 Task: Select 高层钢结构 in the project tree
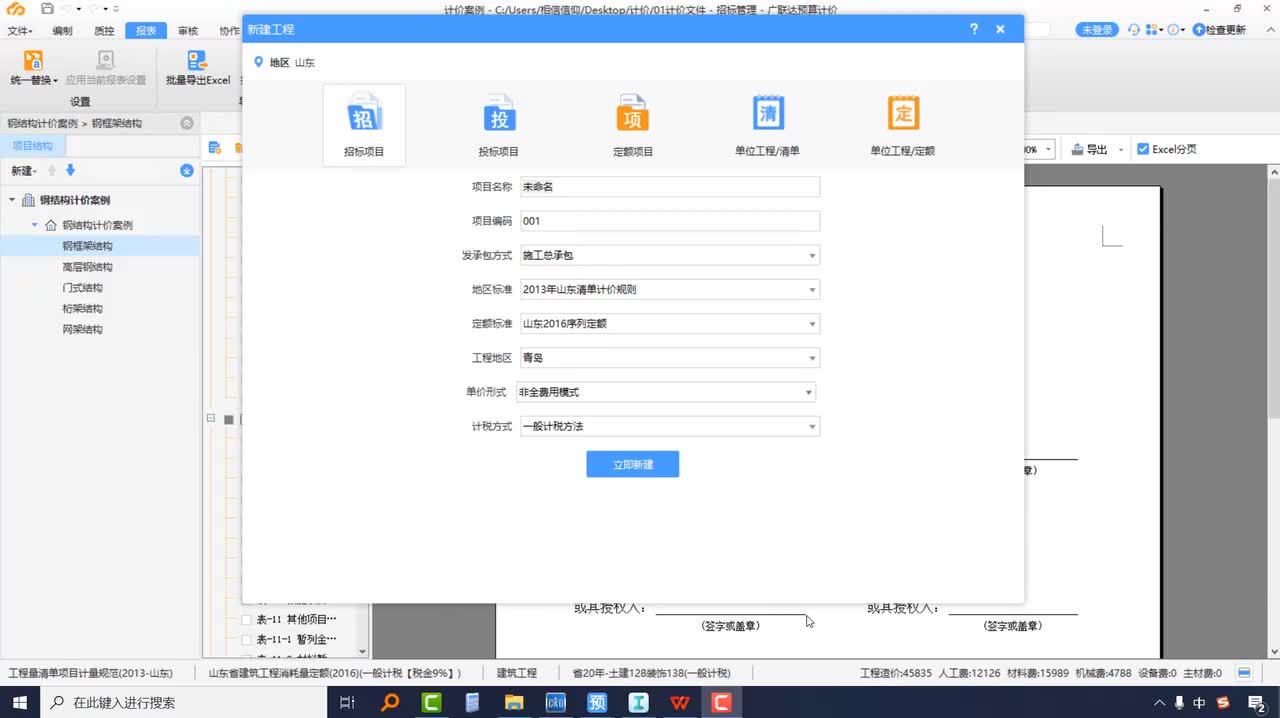point(87,267)
